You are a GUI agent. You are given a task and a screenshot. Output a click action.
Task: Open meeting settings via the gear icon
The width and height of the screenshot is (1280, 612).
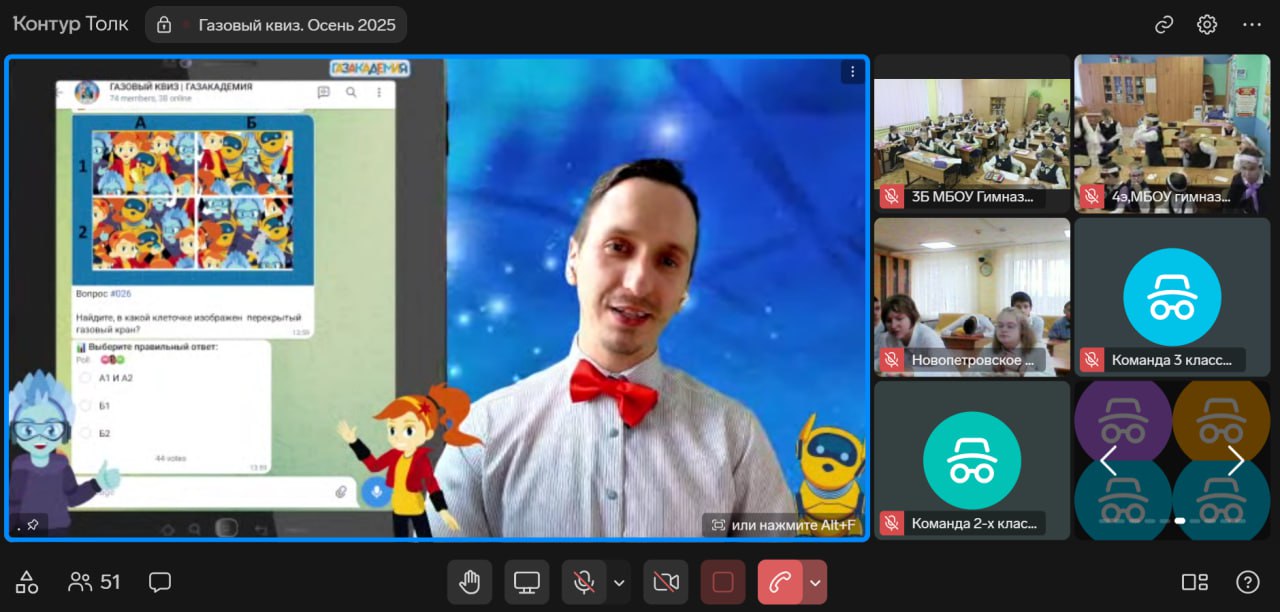click(1207, 25)
